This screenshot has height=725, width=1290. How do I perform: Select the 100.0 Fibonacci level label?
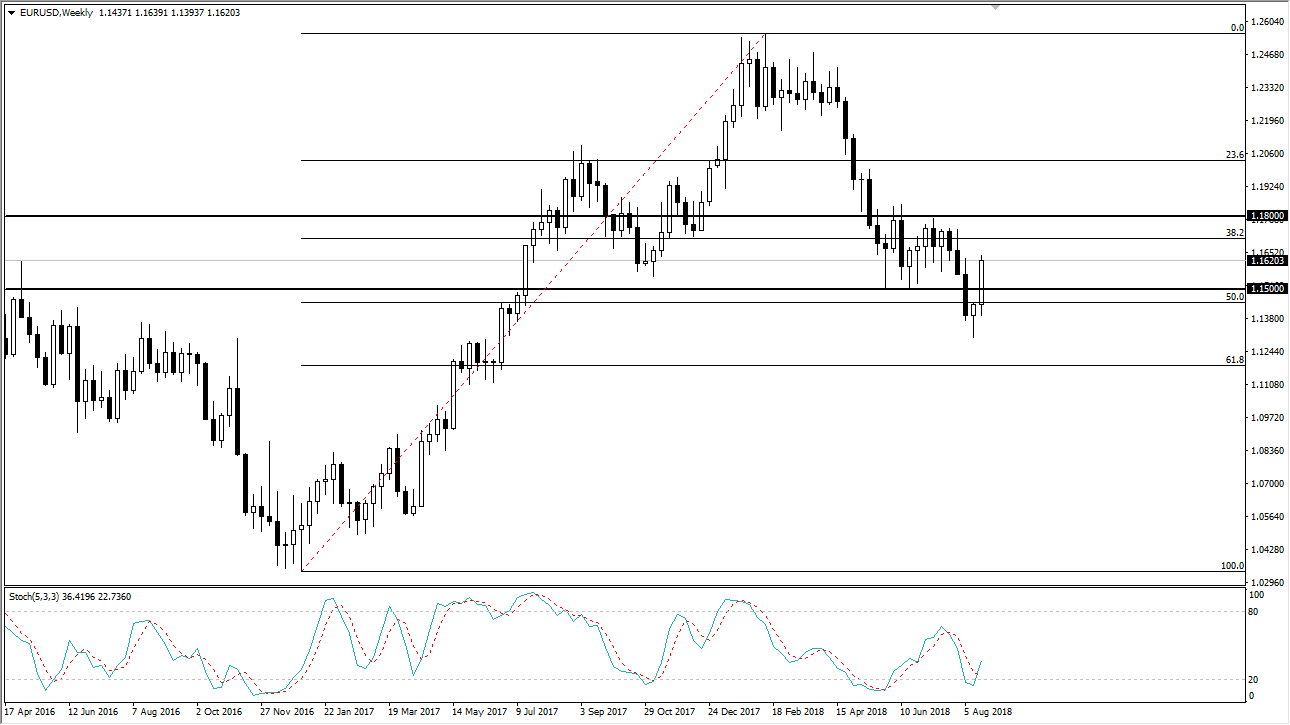coord(1232,566)
